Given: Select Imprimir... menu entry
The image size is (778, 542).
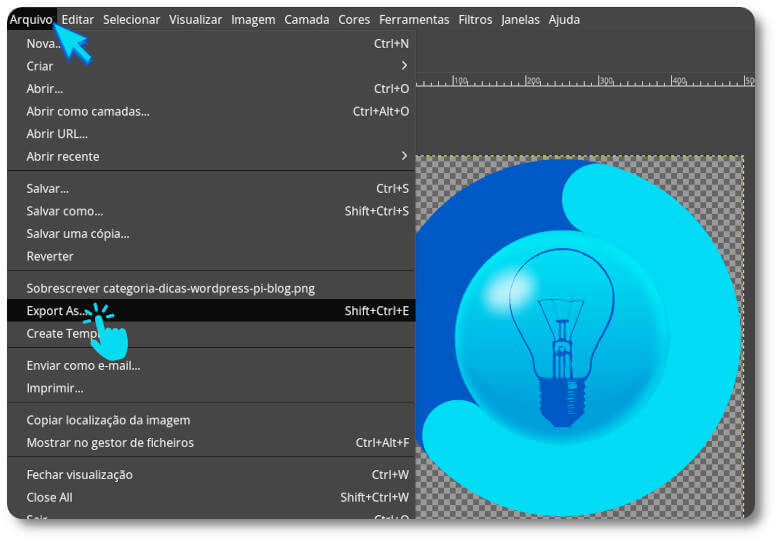Looking at the screenshot, I should pyautogui.click(x=211, y=388).
